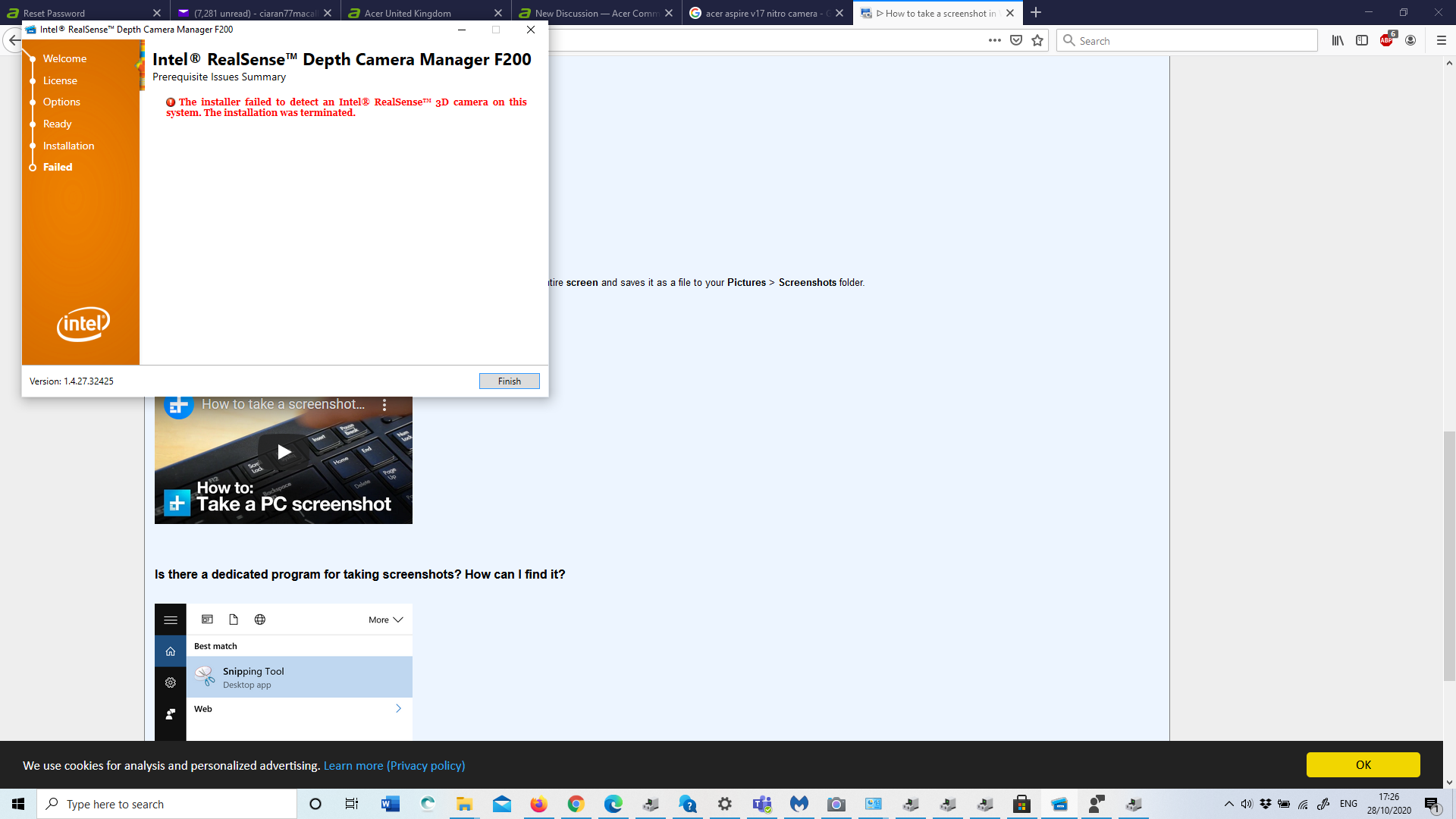The height and width of the screenshot is (819, 1456).
Task: Select the Failed step in installer sidebar
Action: [58, 167]
